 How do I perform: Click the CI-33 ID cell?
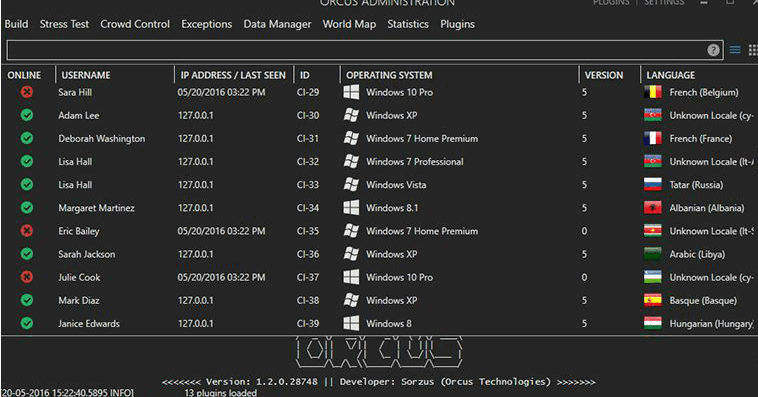tap(308, 185)
